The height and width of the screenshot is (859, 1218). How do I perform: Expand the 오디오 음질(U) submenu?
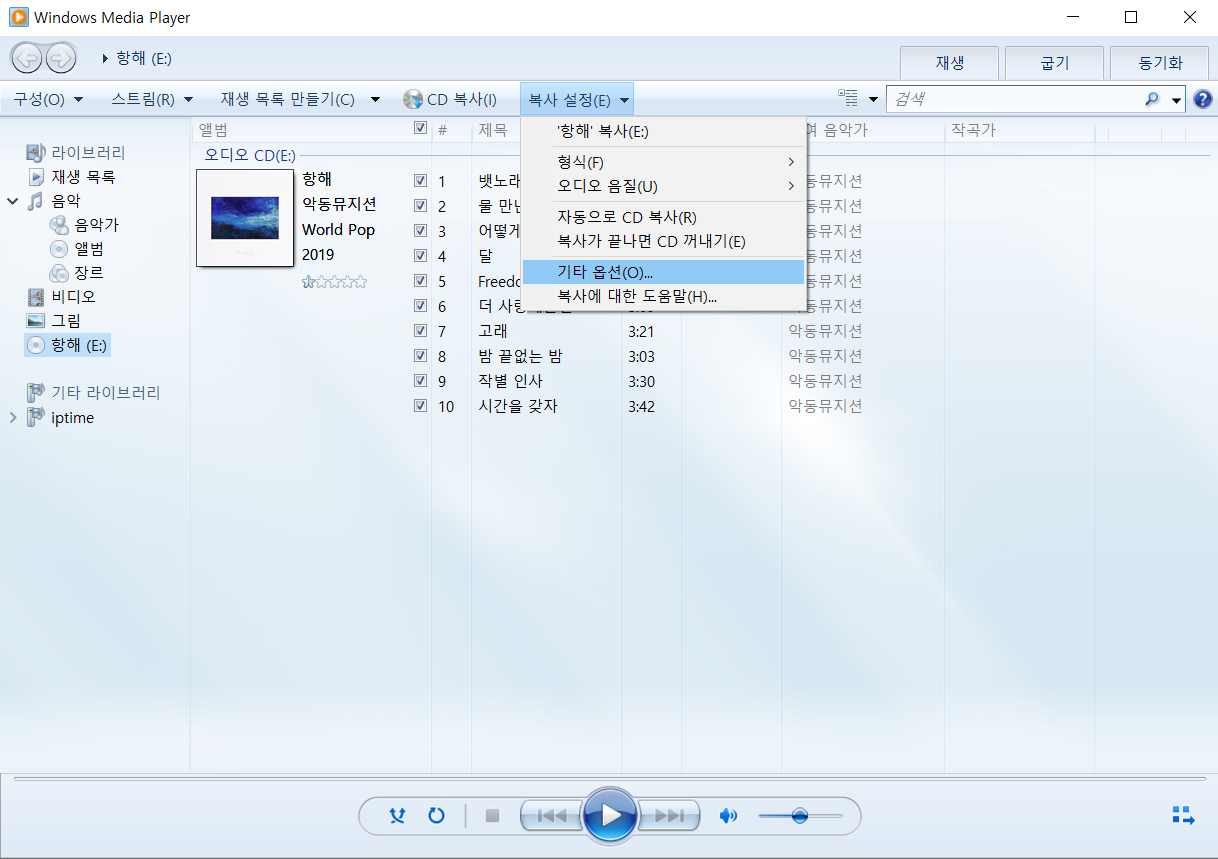pos(663,186)
